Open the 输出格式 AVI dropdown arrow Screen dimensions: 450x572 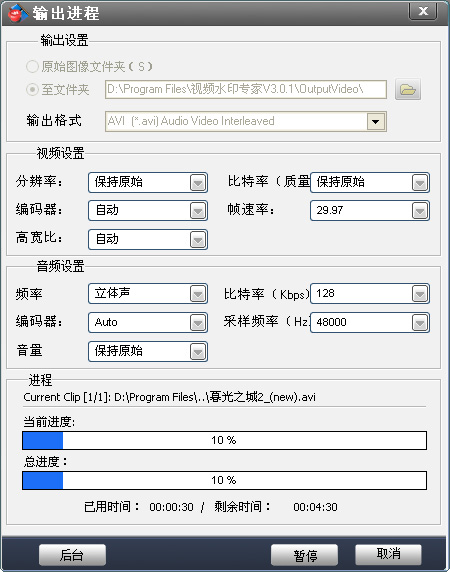click(x=376, y=121)
